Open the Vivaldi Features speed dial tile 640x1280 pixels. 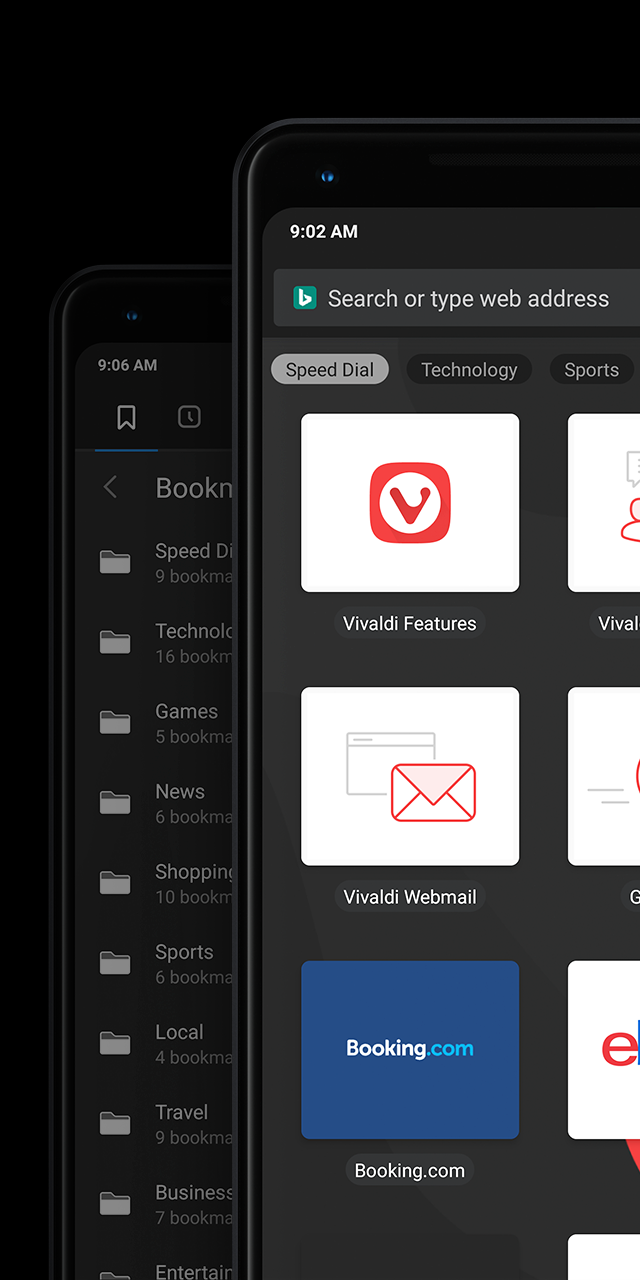410,502
